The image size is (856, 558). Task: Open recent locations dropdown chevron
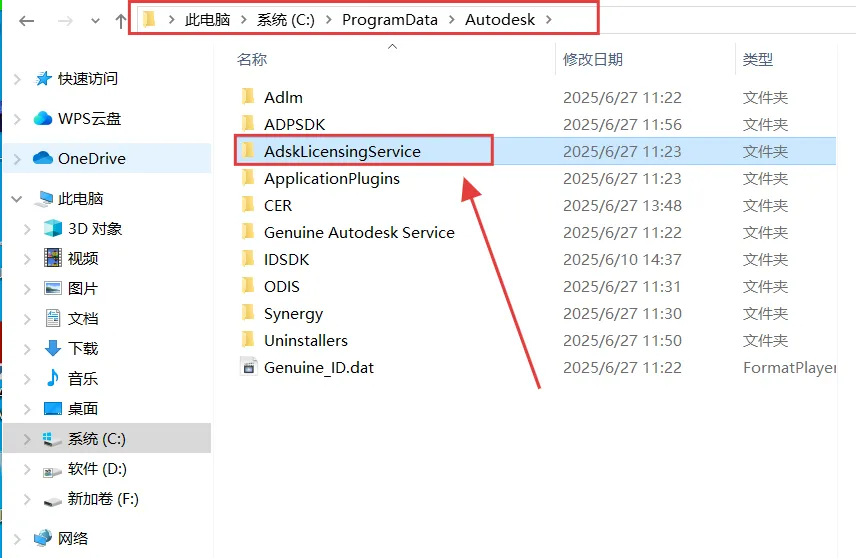pos(96,21)
